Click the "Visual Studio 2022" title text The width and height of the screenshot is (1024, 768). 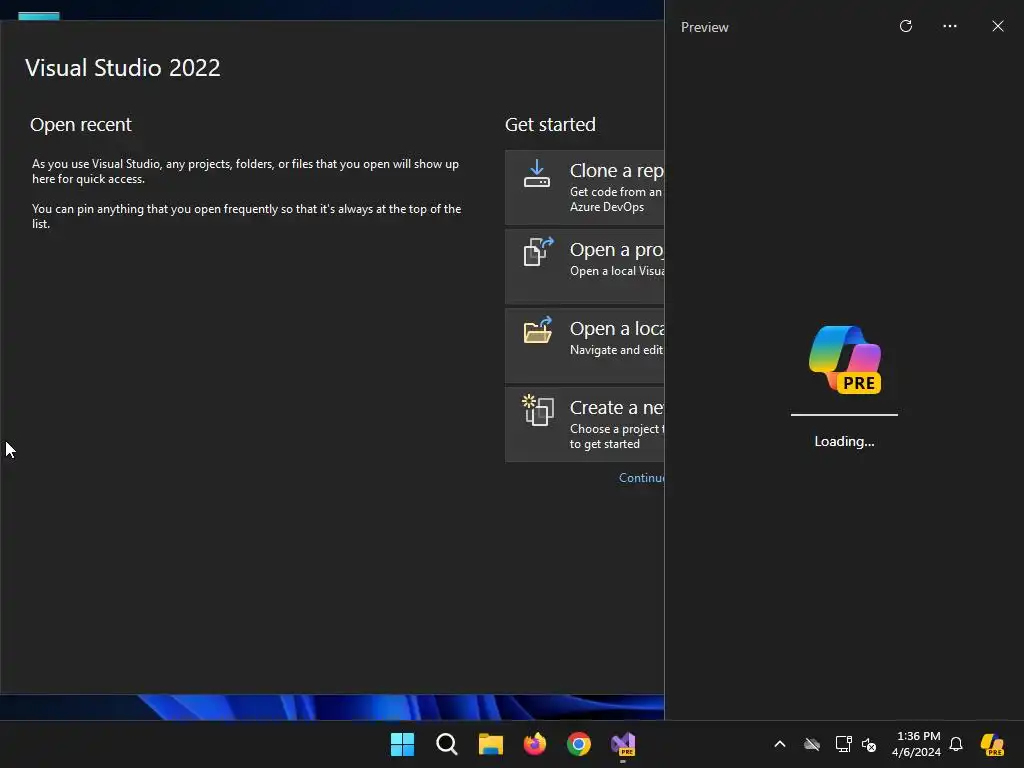point(123,68)
